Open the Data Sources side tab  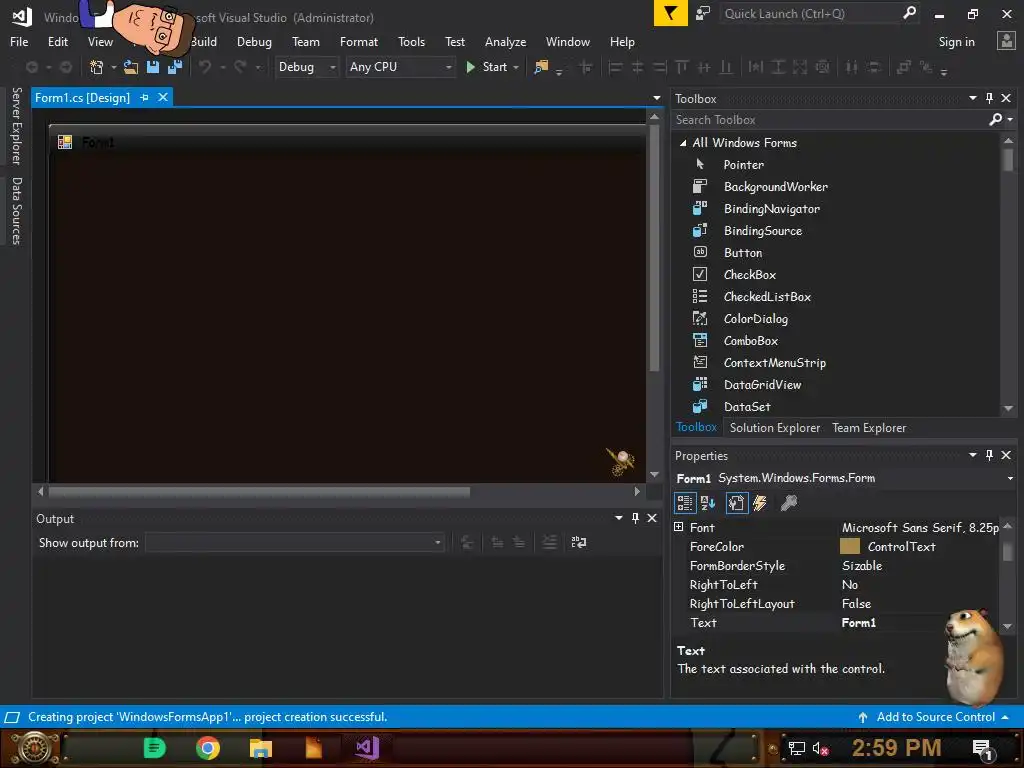(x=16, y=210)
